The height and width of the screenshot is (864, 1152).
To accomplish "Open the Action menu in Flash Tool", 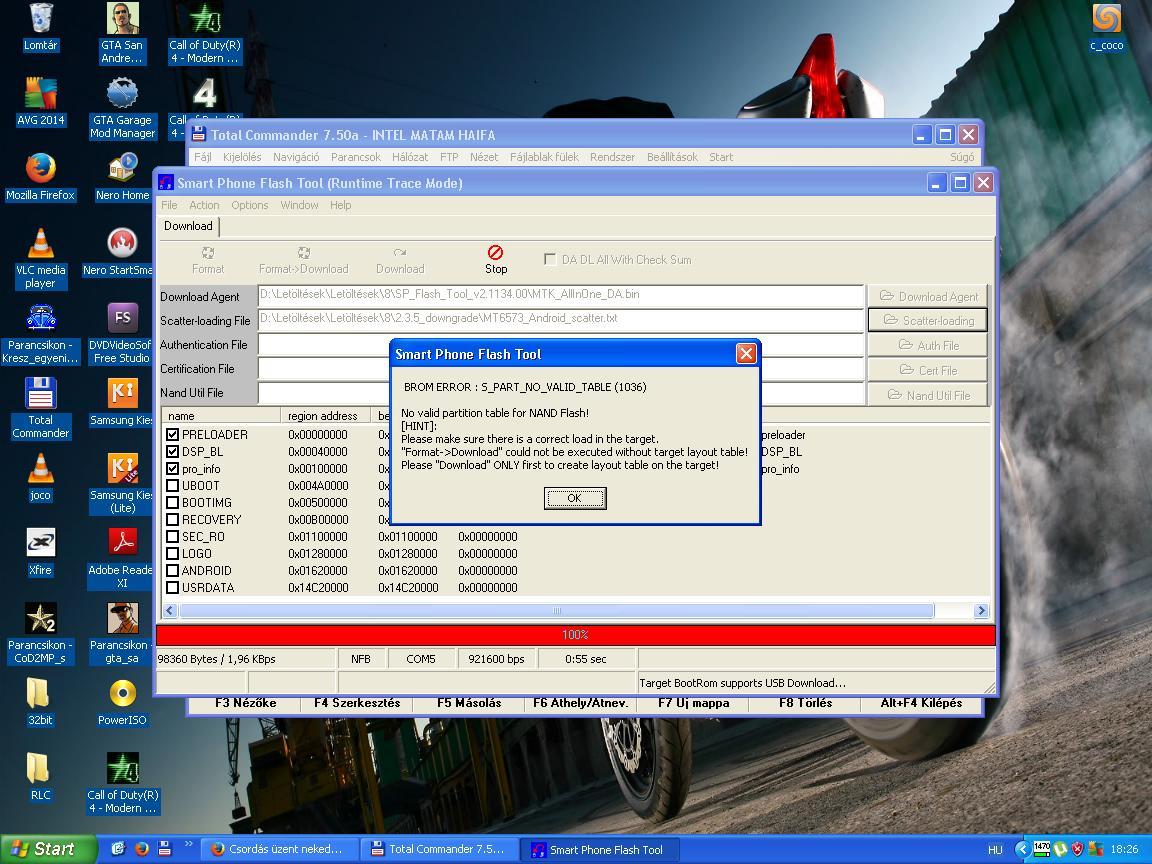I will click(204, 205).
